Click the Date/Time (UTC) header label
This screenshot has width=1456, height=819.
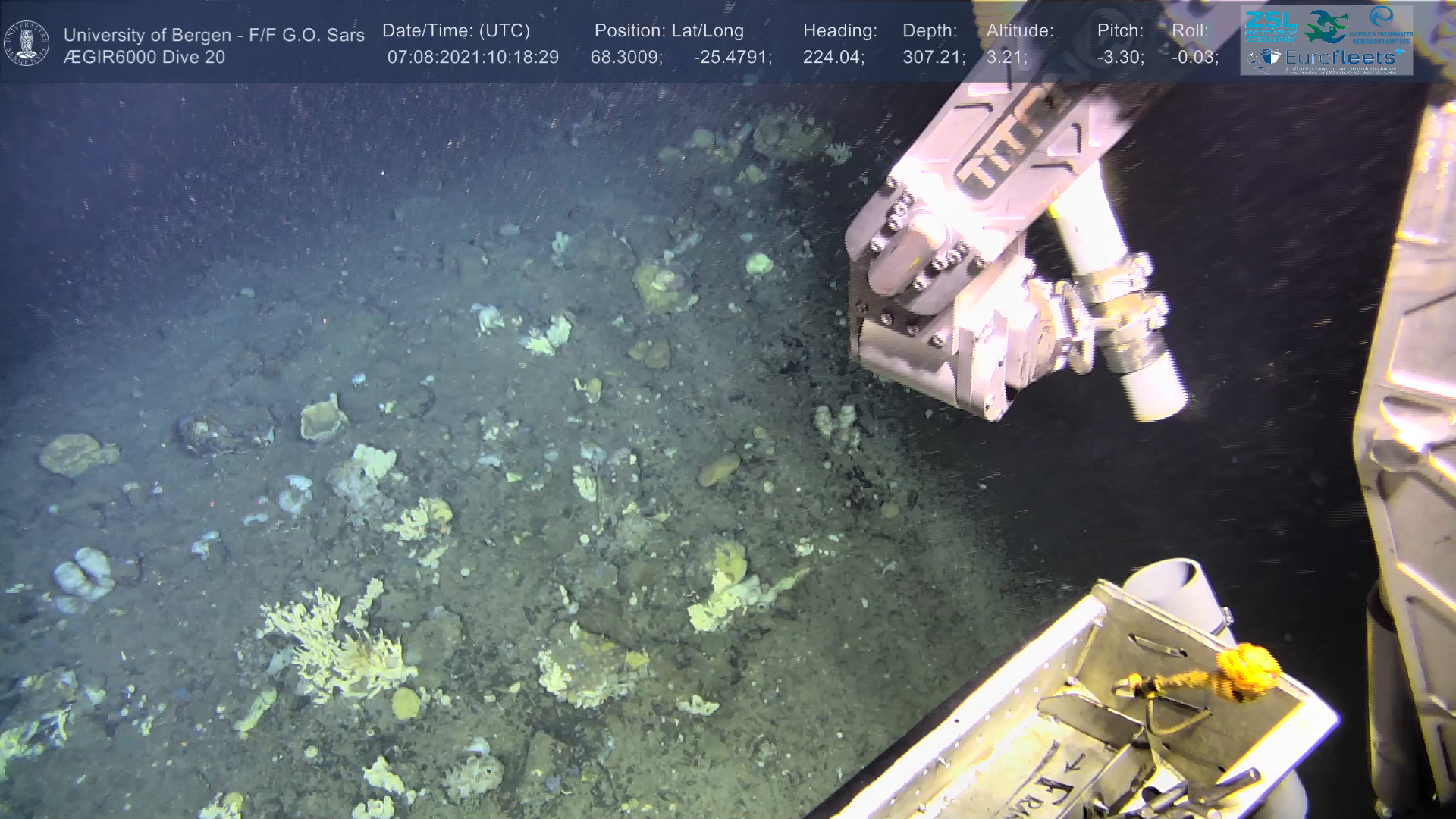pos(456,31)
